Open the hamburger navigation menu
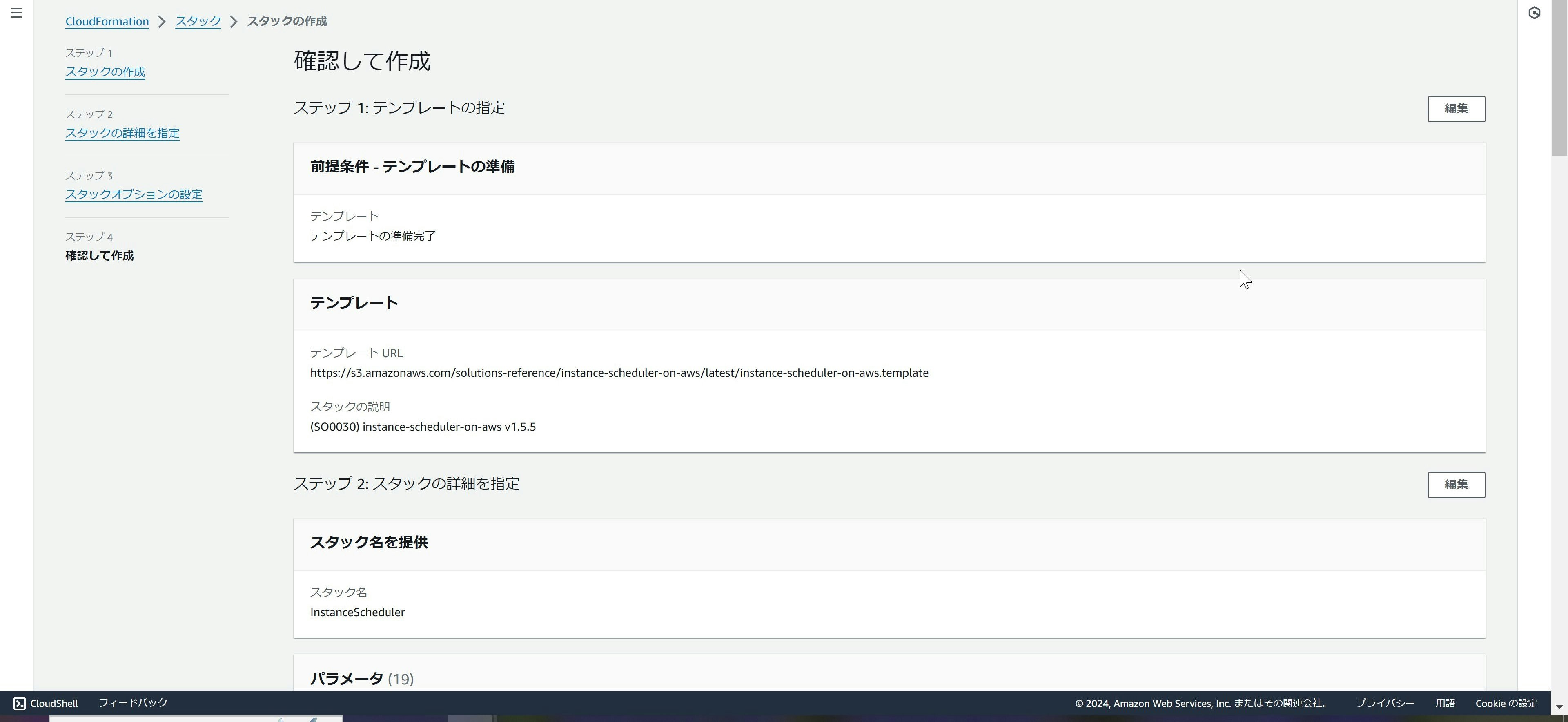Image resolution: width=1568 pixels, height=722 pixels. coord(16,13)
